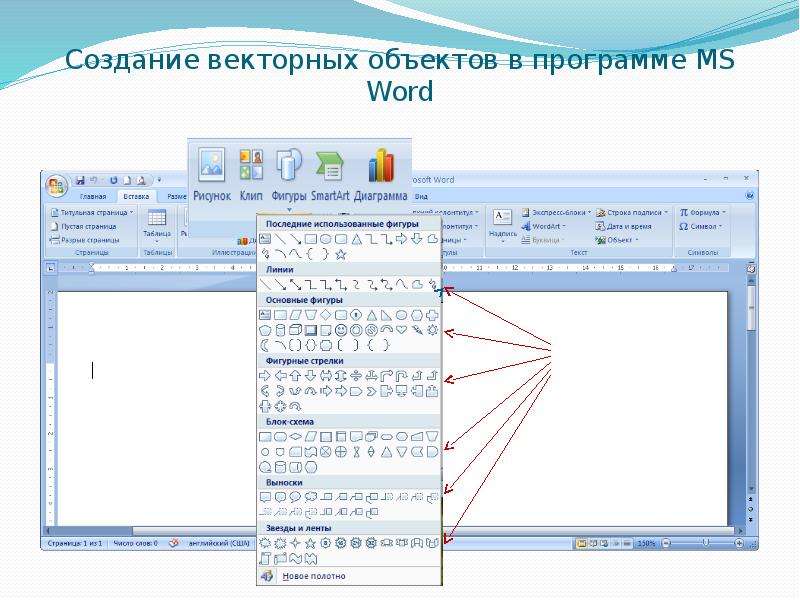The height and width of the screenshot is (600, 800).
Task: Click the 150% zoom level
Action: (646, 544)
